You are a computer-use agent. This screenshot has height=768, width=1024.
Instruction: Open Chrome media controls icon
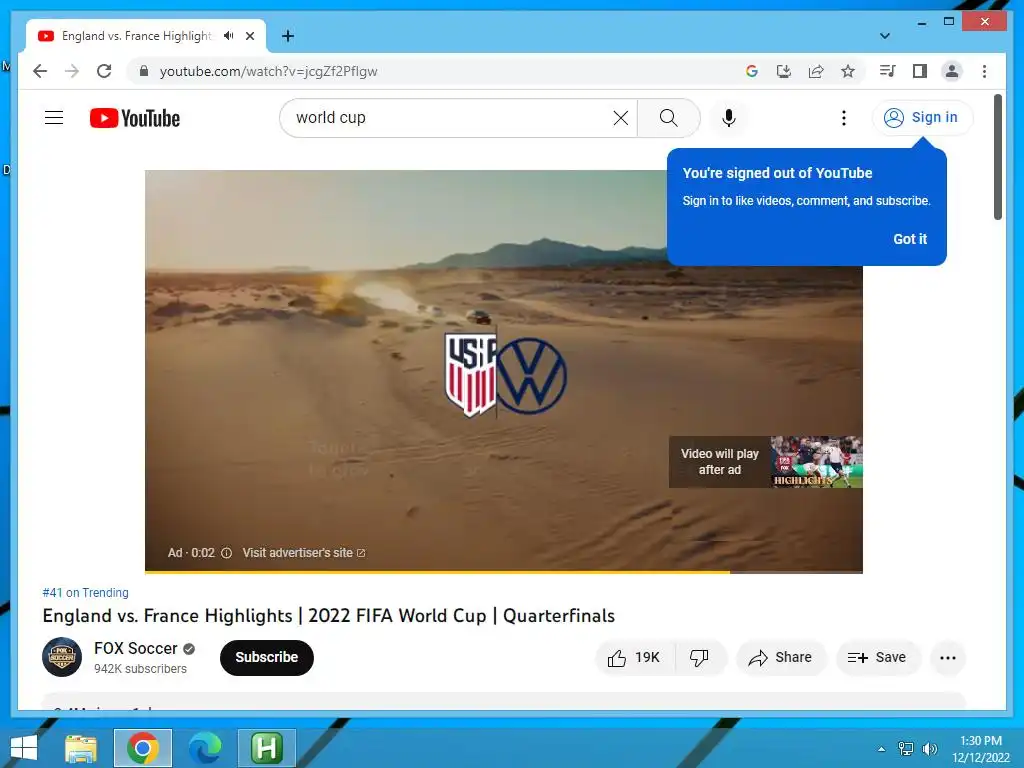pos(887,71)
